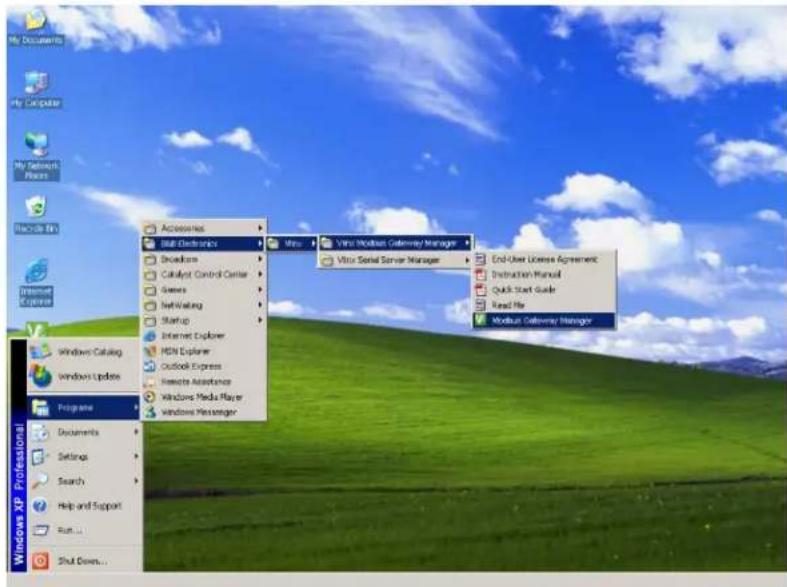787x587 pixels.
Task: Select the Vlinx submenu folder
Action: click(x=292, y=244)
